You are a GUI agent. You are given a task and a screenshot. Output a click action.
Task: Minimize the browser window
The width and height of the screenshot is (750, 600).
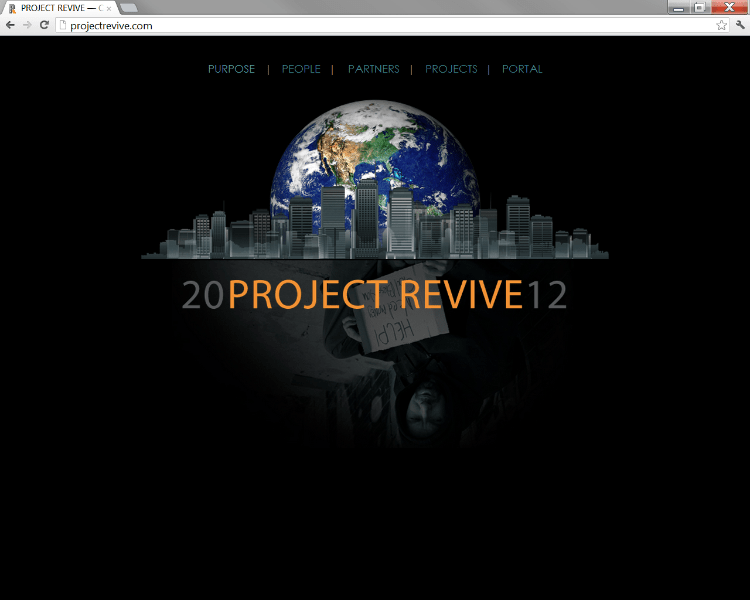[678, 7]
